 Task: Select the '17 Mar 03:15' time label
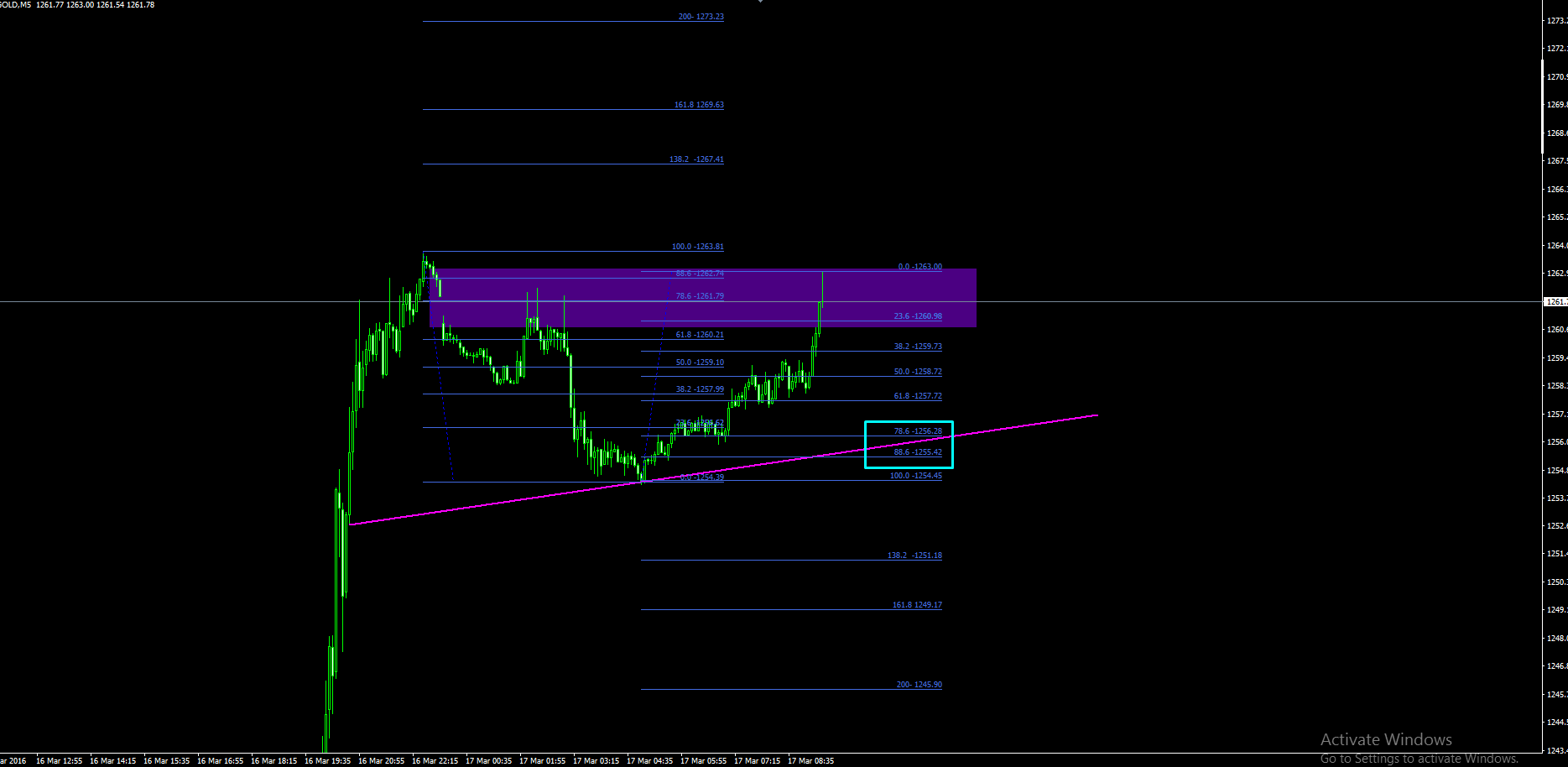pyautogui.click(x=596, y=761)
